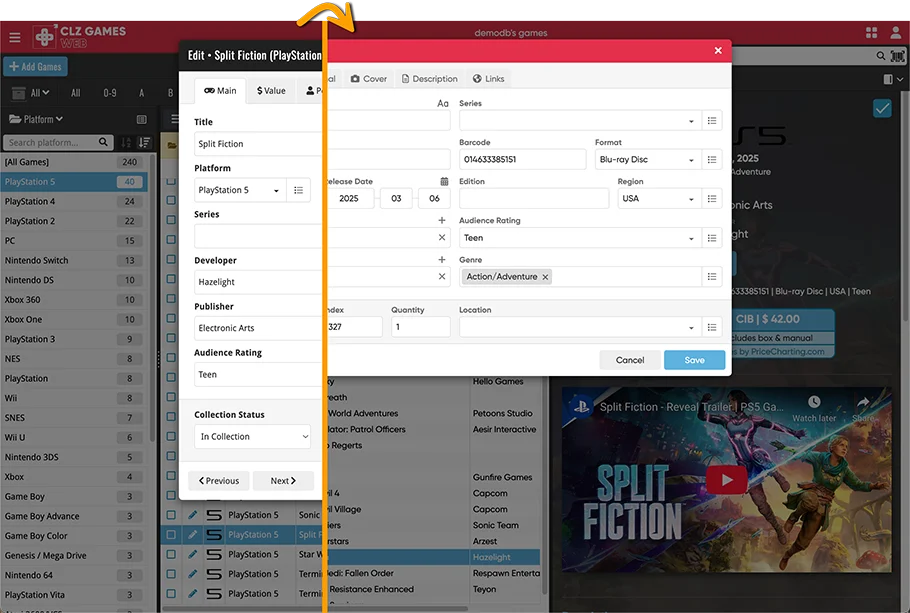This screenshot has height=613, width=910.
Task: Open the hamburger menu beside the CLZ Games logo
Action: 15,38
